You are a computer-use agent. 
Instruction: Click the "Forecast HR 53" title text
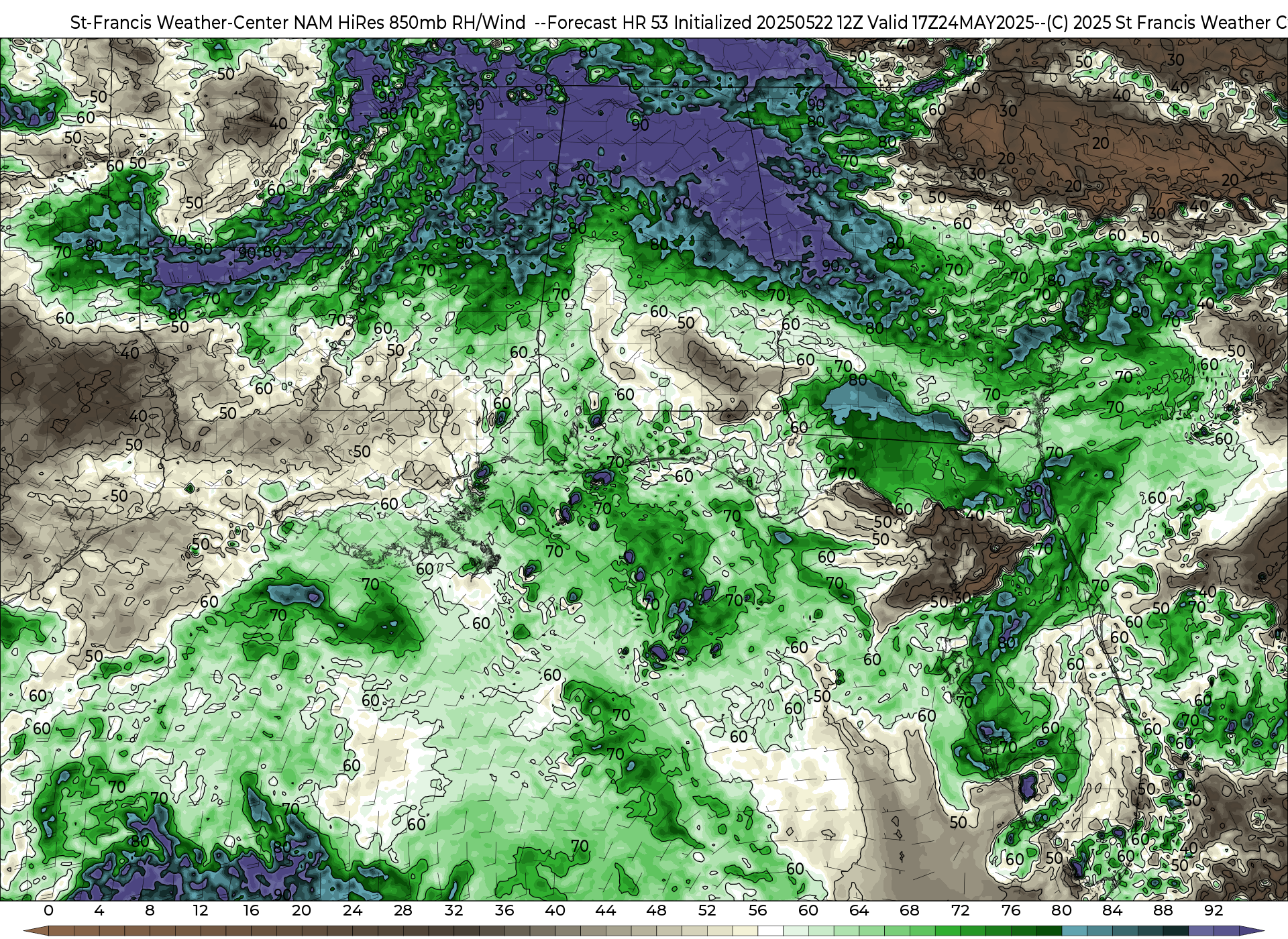tap(608, 23)
